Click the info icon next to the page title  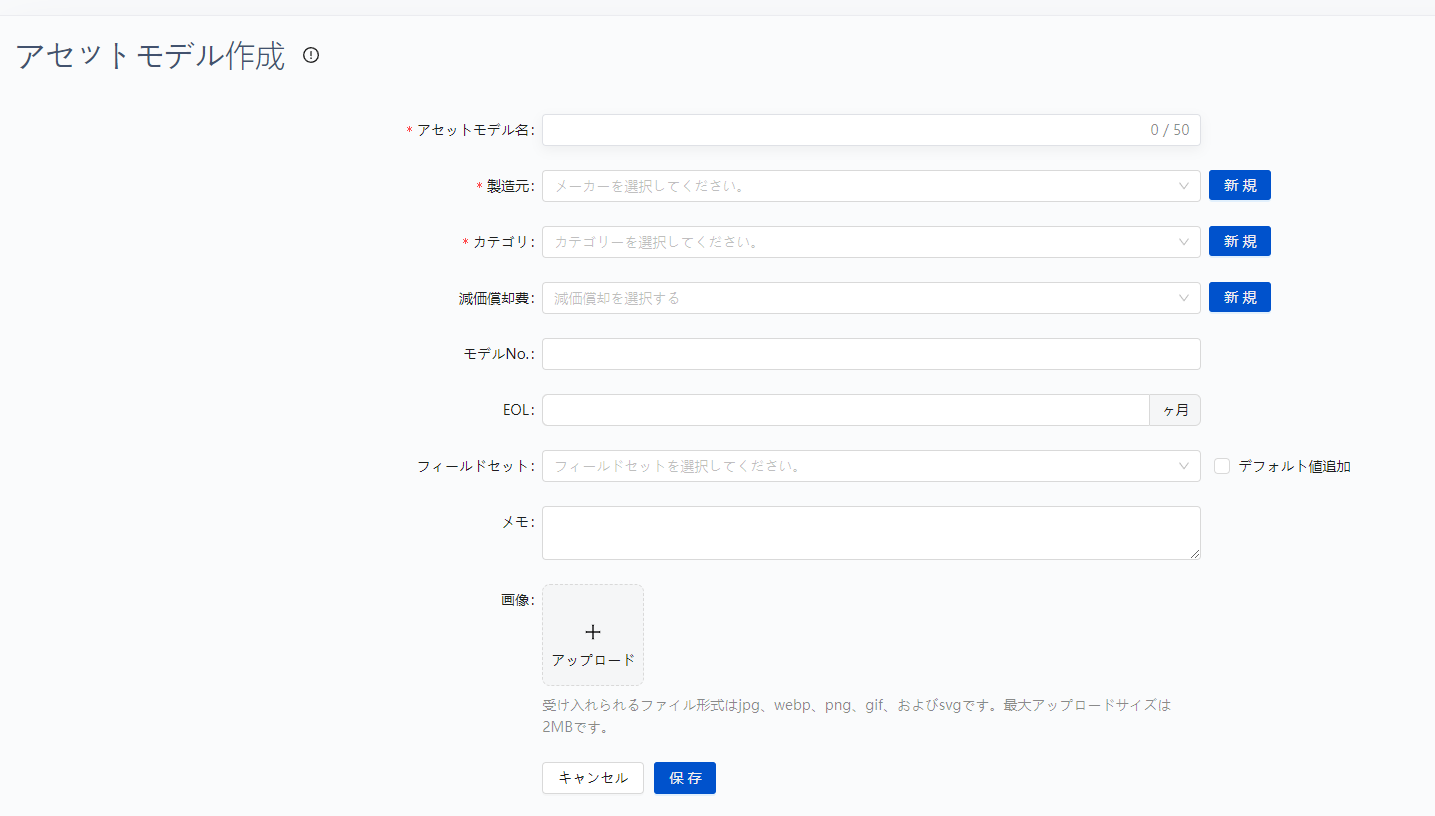tap(310, 56)
